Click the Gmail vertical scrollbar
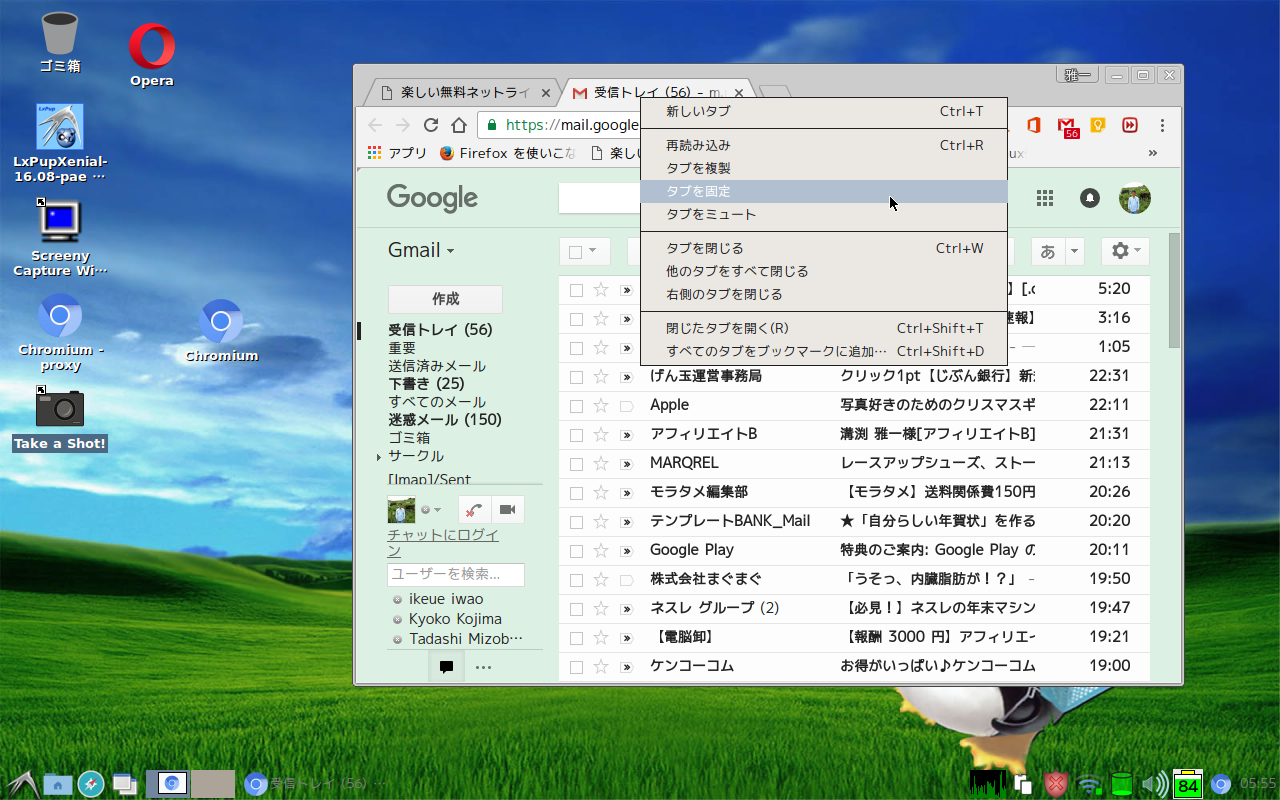 click(x=1175, y=290)
